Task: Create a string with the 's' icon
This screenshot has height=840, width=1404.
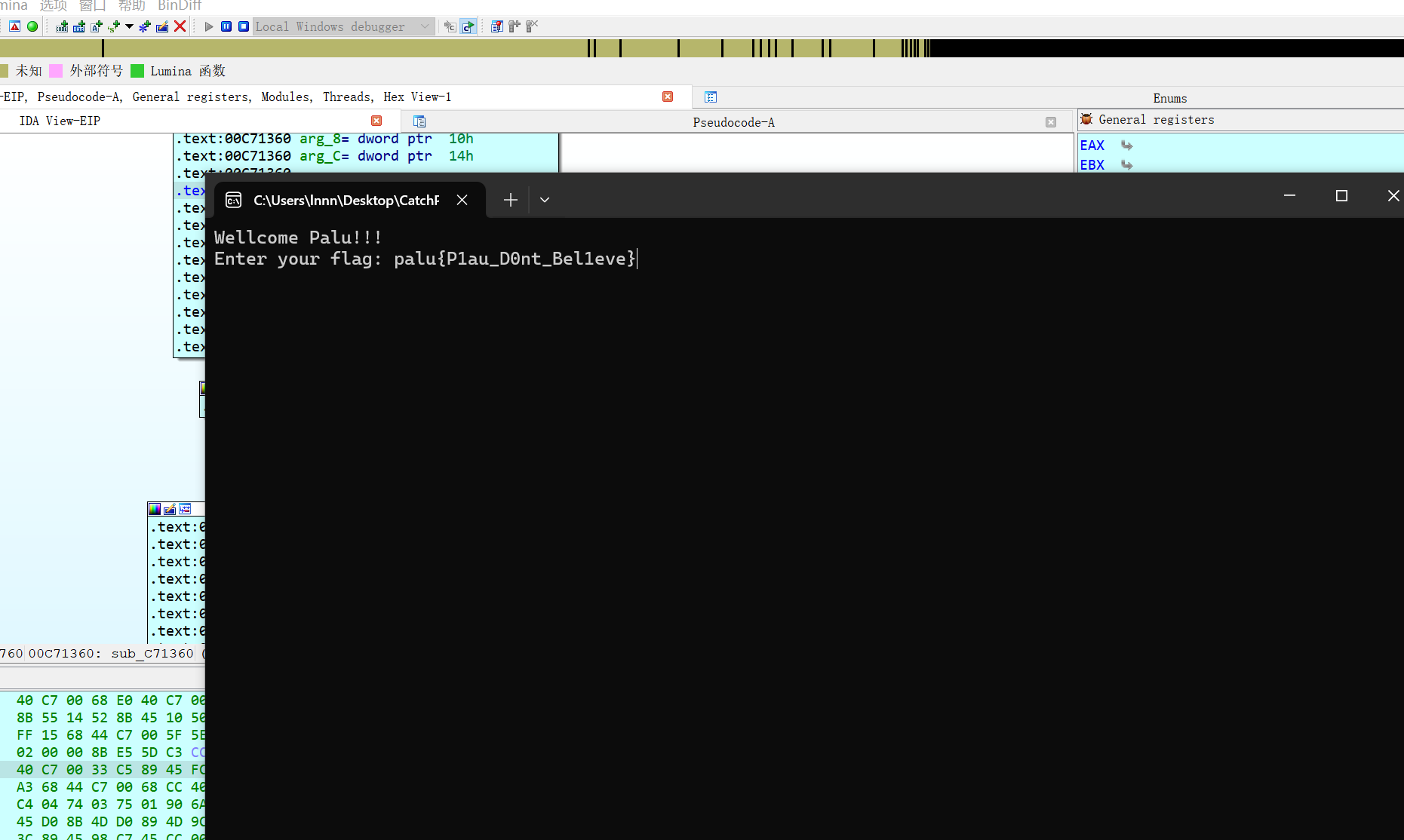Action: (112, 27)
